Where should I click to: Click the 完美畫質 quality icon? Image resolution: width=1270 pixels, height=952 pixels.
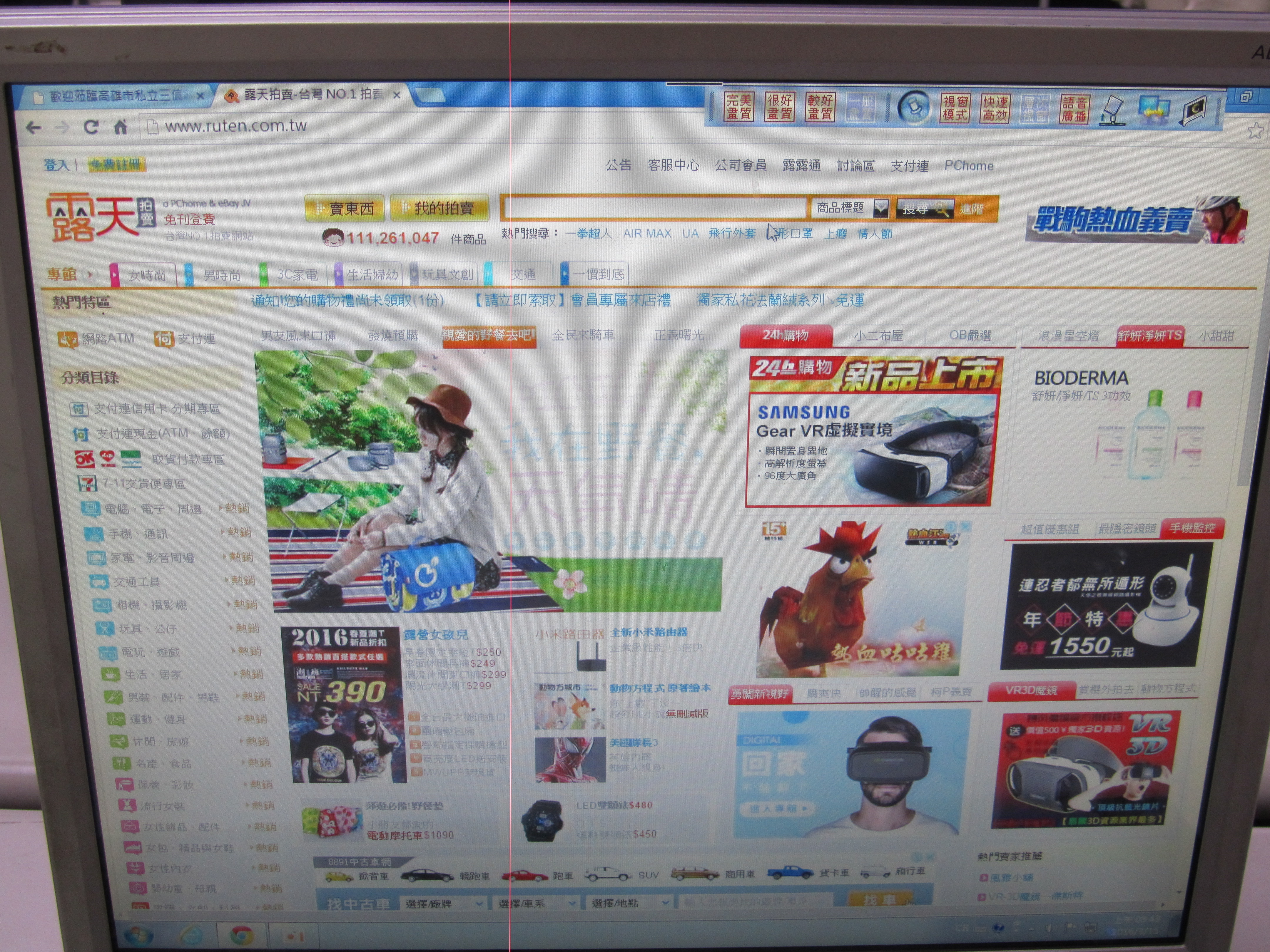point(738,107)
